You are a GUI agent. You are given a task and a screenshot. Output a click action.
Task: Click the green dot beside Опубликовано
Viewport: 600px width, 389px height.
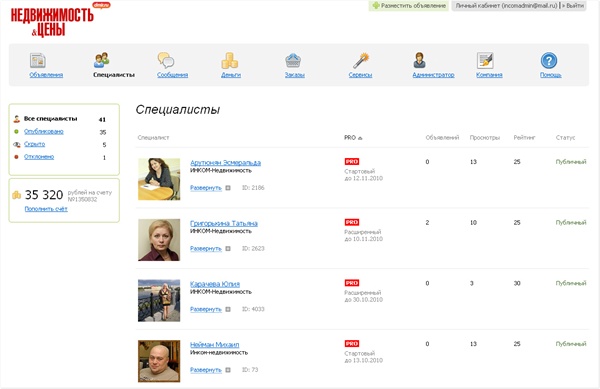16,132
